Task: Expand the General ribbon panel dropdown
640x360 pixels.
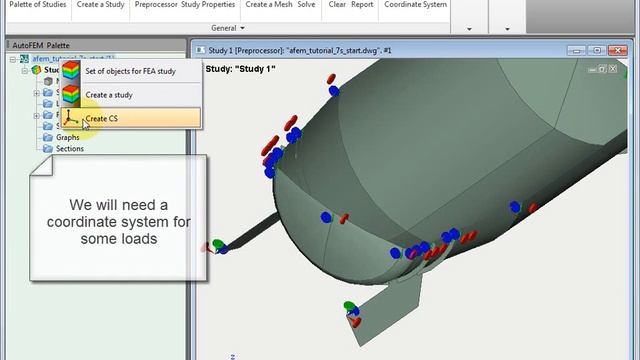Action: (228, 28)
